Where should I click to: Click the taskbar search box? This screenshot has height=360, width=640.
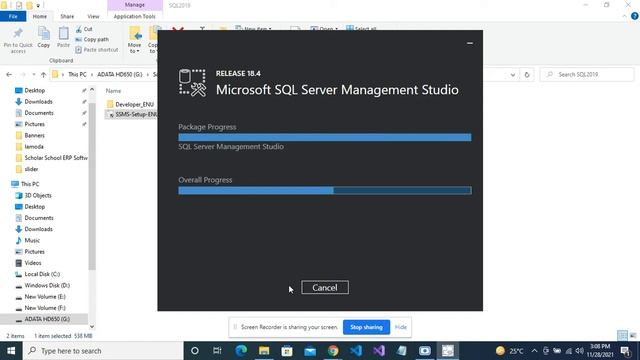(x=103, y=351)
